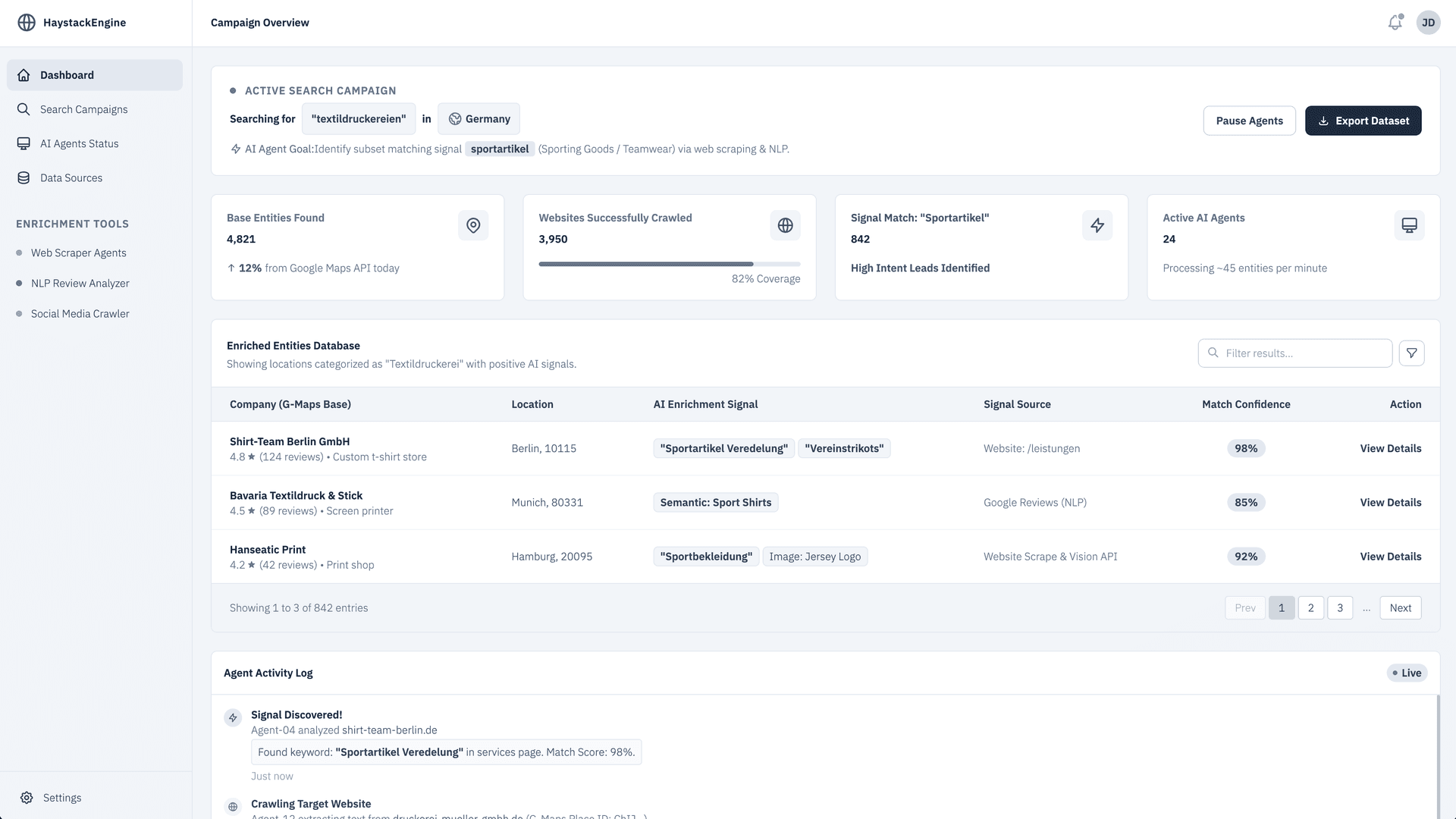The image size is (1456, 819).
Task: View Details for Hanseatic Print
Action: (x=1390, y=557)
